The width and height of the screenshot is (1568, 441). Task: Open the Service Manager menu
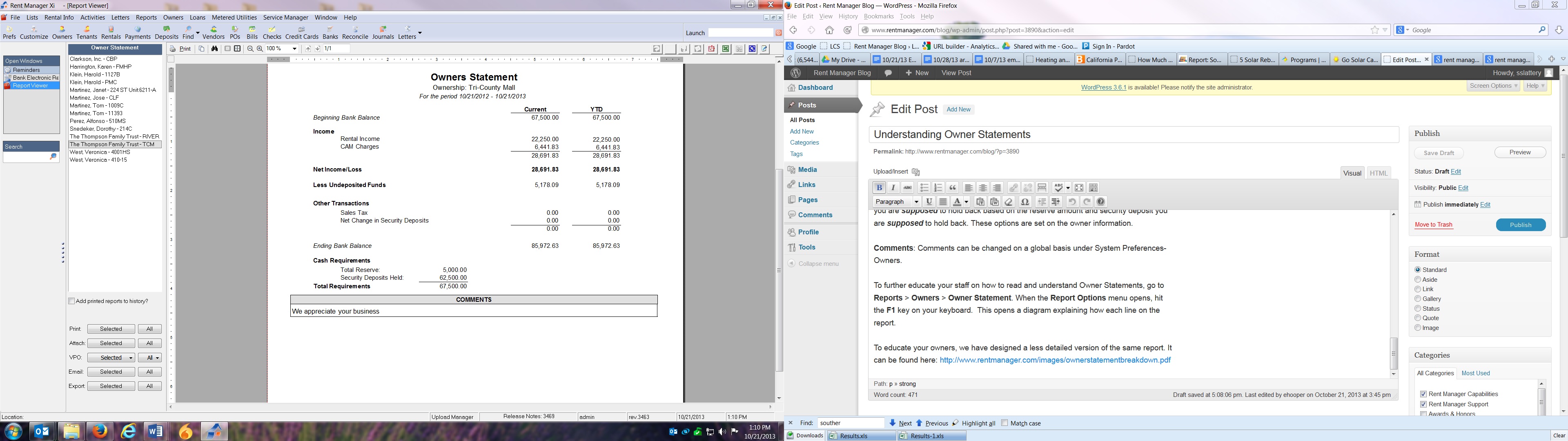click(285, 18)
